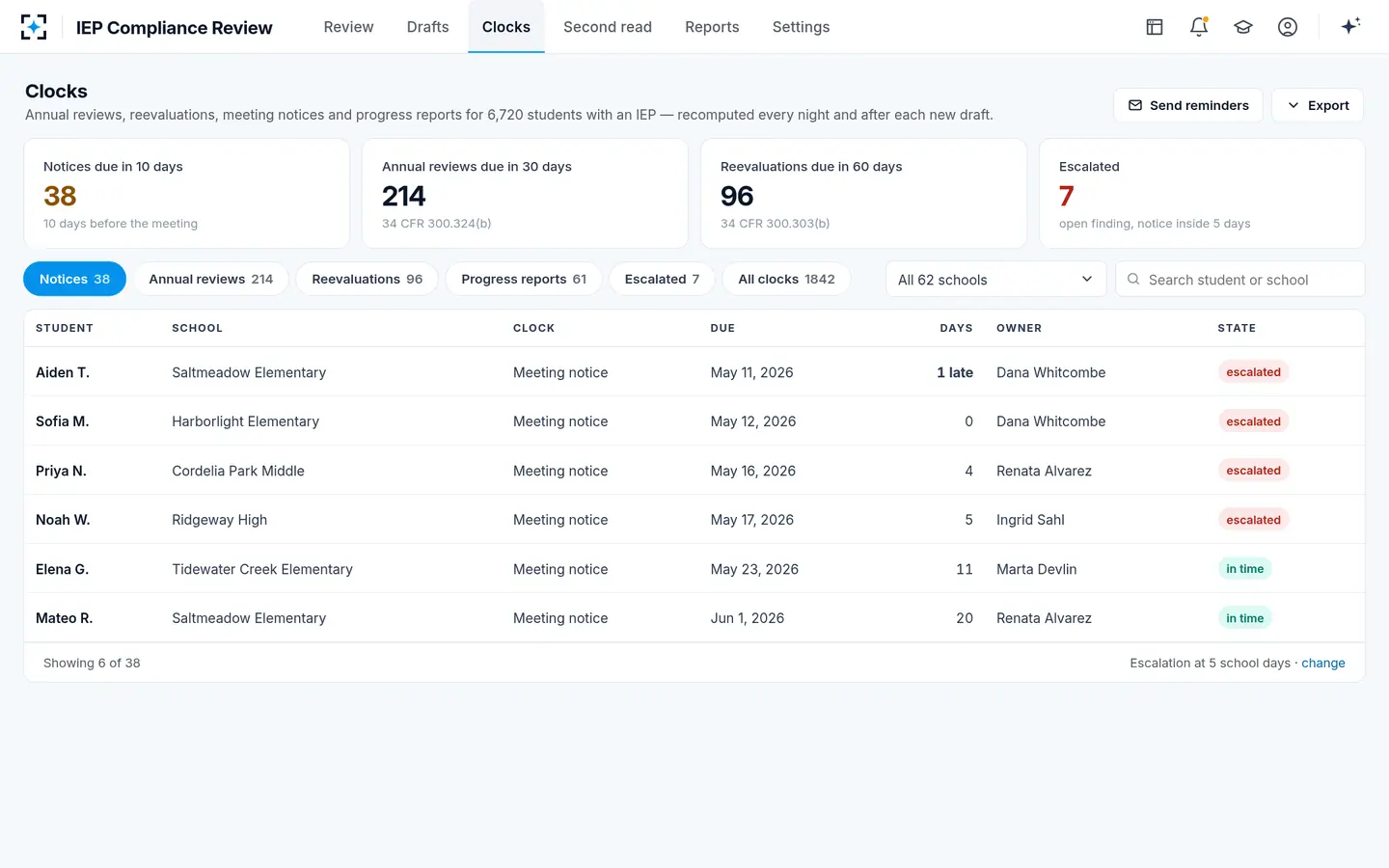The width and height of the screenshot is (1389, 868).
Task: Click owner Dana Whitcombe in Sofia M. row
Action: [1050, 421]
